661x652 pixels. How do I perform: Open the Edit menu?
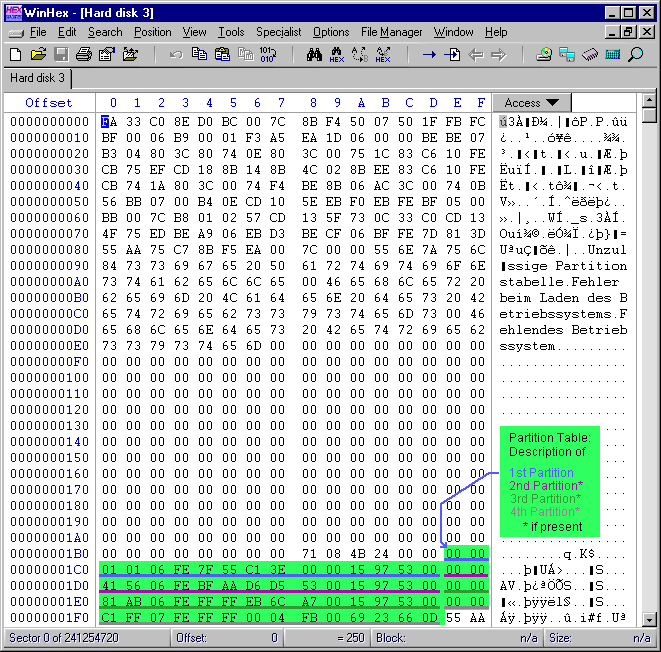67,32
